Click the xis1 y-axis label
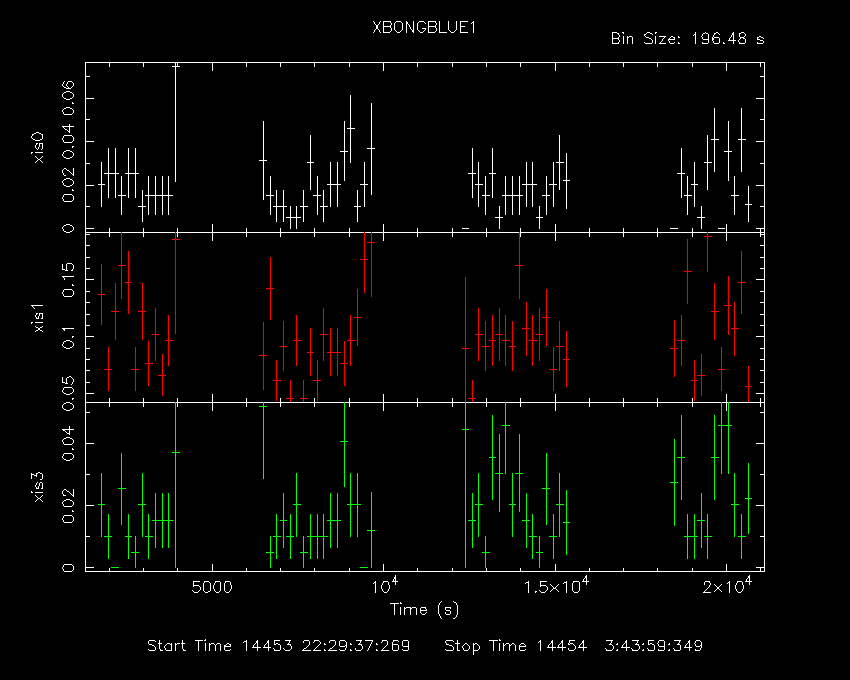The height and width of the screenshot is (680, 850). pyautogui.click(x=38, y=318)
